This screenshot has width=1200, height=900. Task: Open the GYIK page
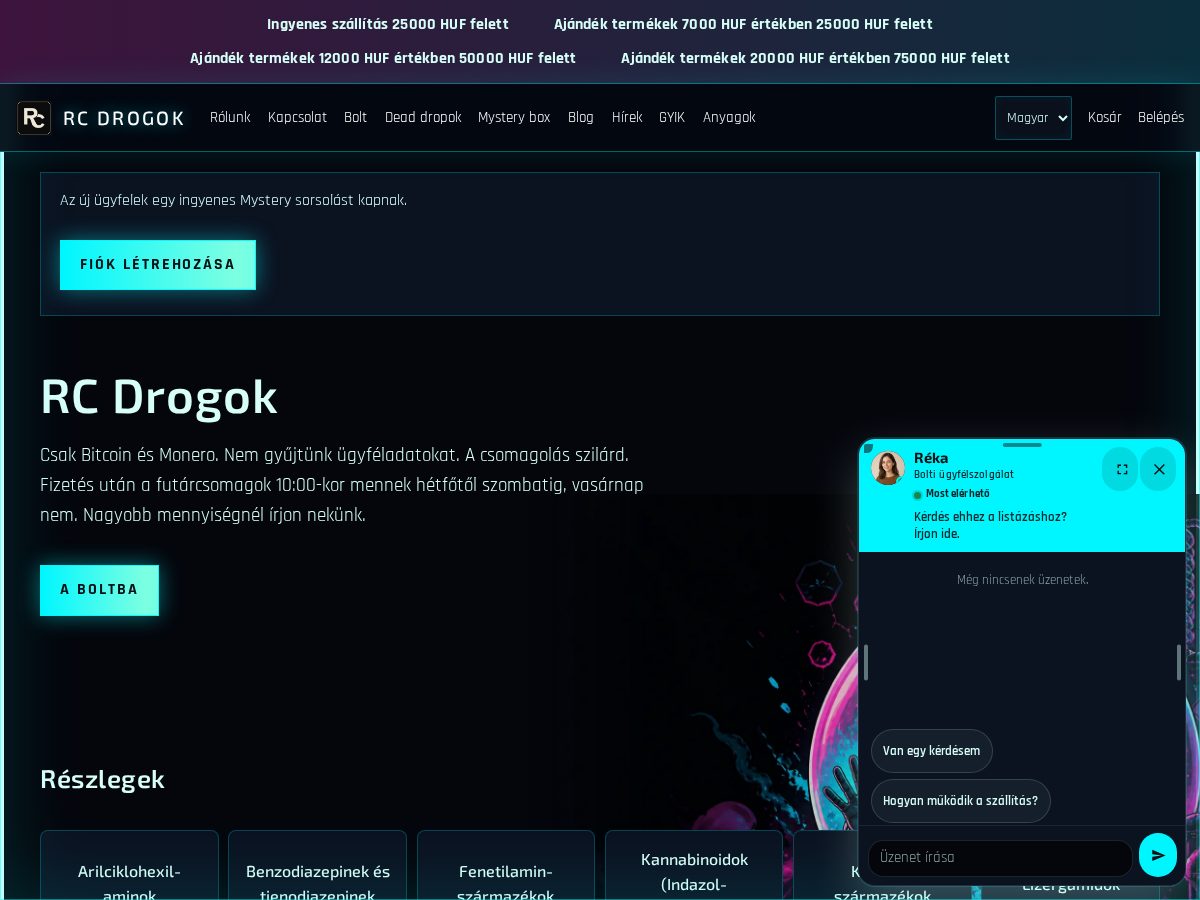tap(672, 118)
